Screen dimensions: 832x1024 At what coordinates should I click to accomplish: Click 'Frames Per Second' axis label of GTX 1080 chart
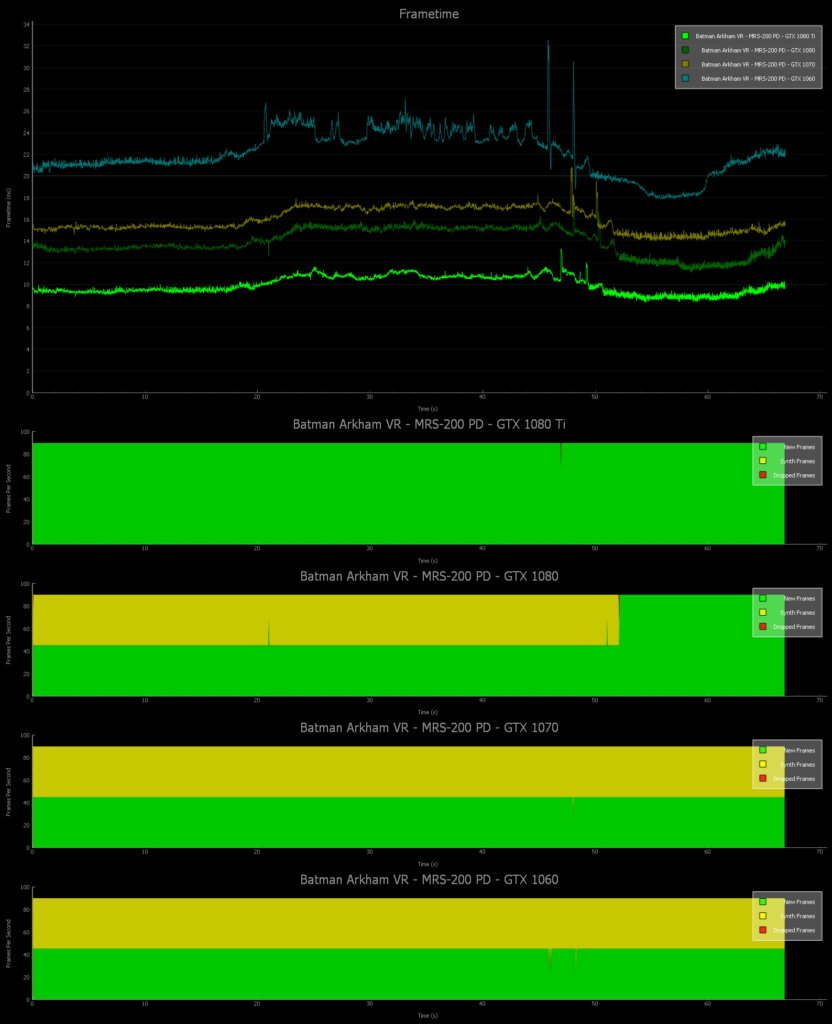[8, 640]
